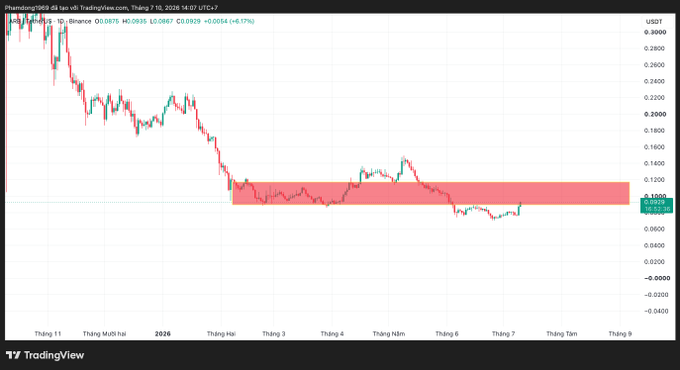Click the 0.3000 price axis label
This screenshot has height=370, width=680.
coord(655,33)
